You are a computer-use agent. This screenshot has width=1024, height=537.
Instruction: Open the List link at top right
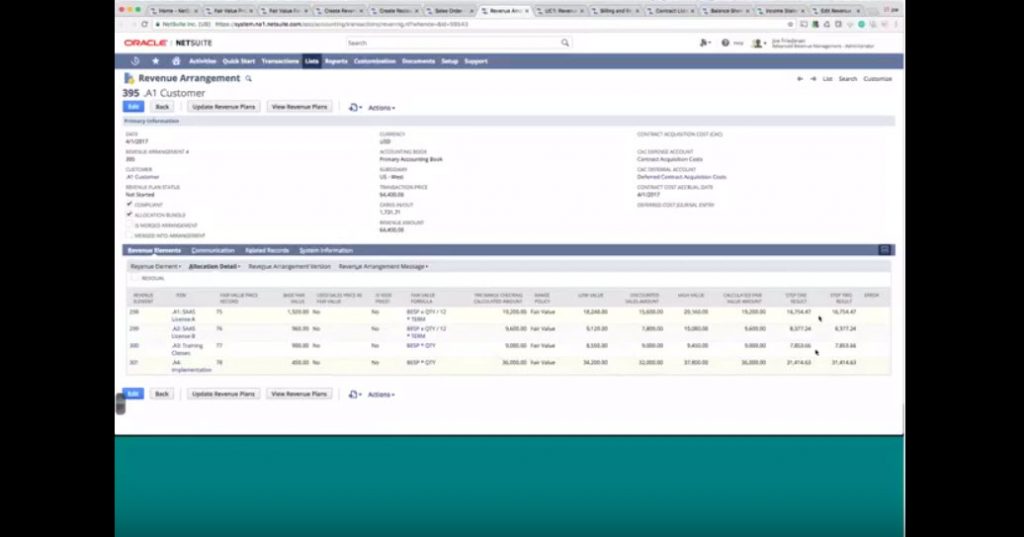tap(827, 78)
